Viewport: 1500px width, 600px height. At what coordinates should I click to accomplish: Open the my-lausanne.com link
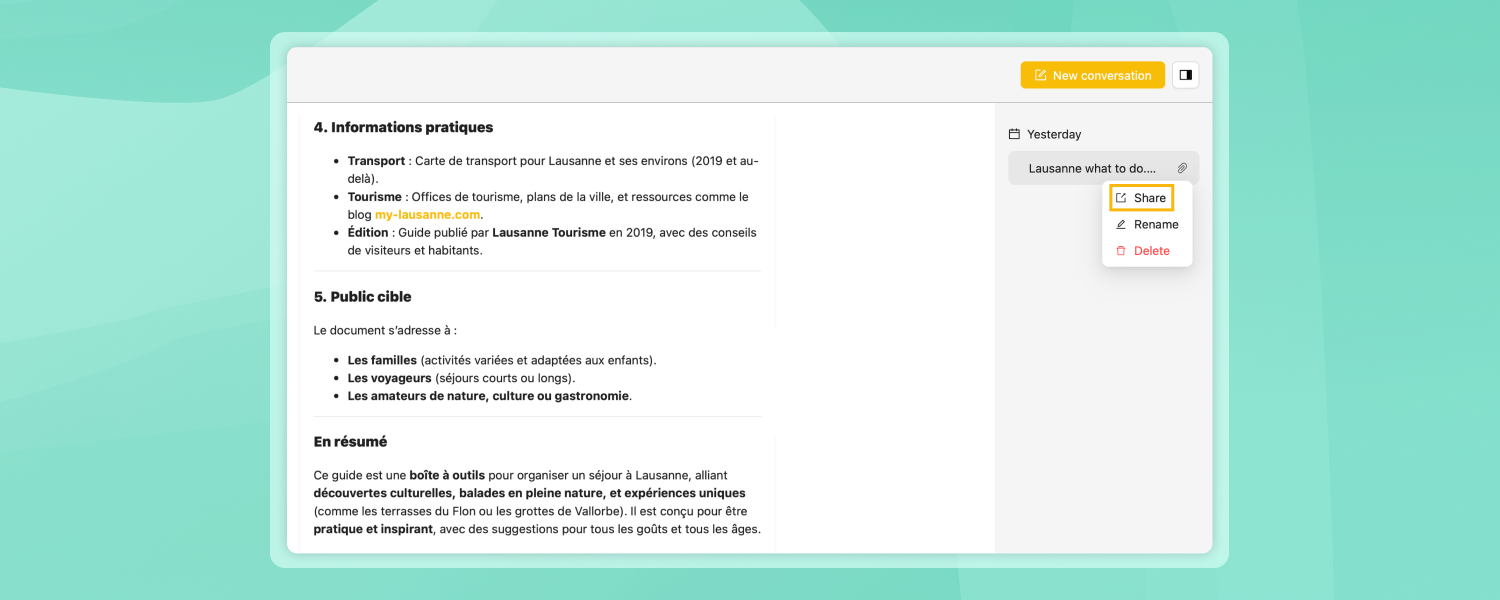pos(427,215)
